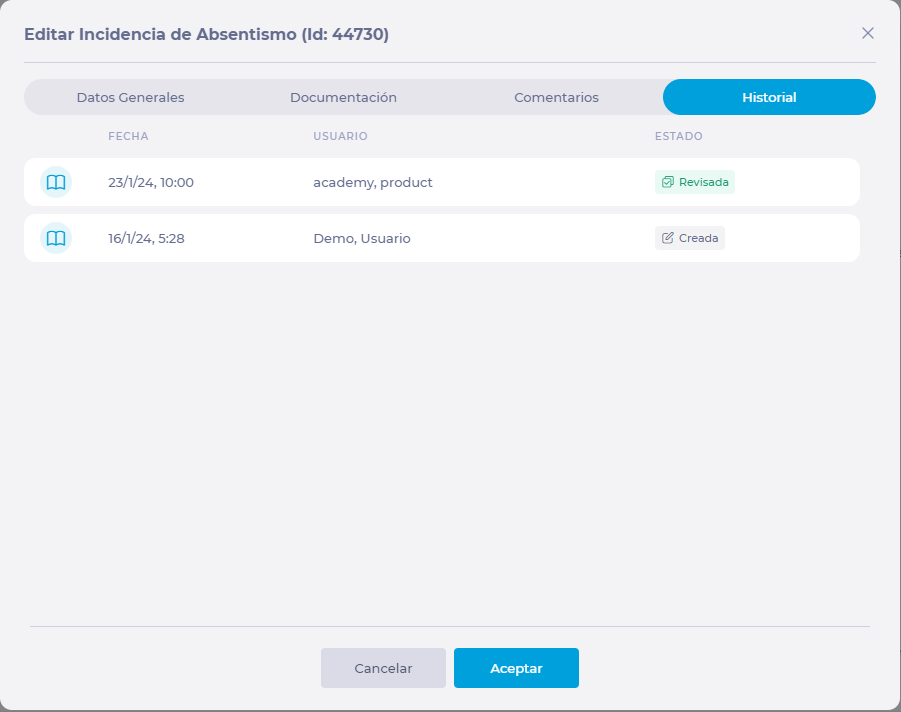
Task: Confirm changes with the Aceptar button
Action: coord(516,668)
